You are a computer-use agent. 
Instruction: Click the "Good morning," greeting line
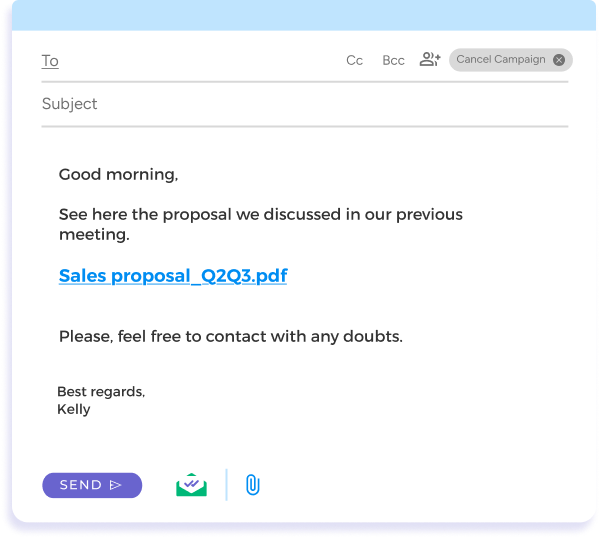point(118,175)
